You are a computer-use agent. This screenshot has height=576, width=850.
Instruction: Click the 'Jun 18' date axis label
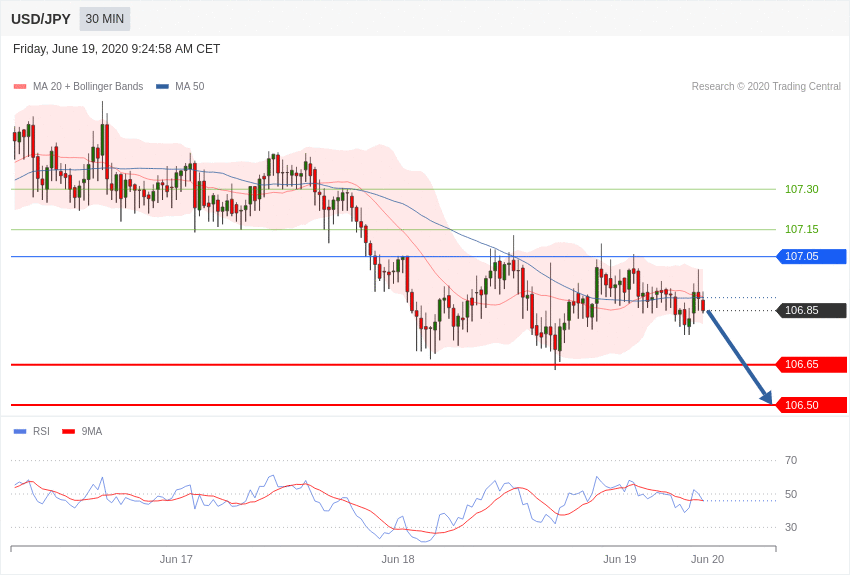[398, 559]
